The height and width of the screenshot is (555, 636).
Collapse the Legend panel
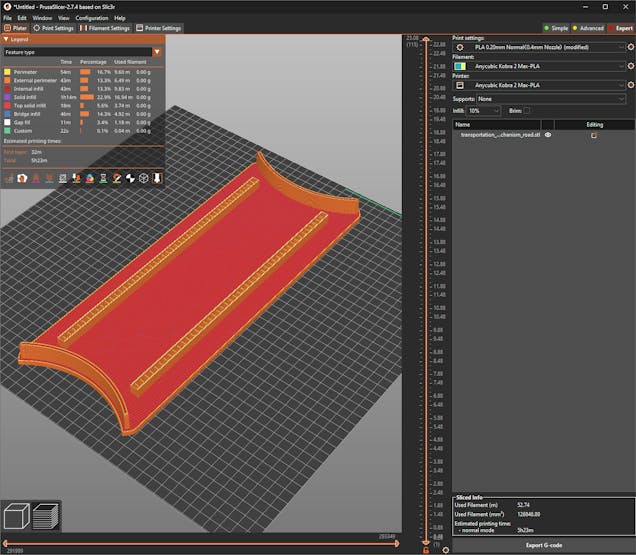click(7, 39)
